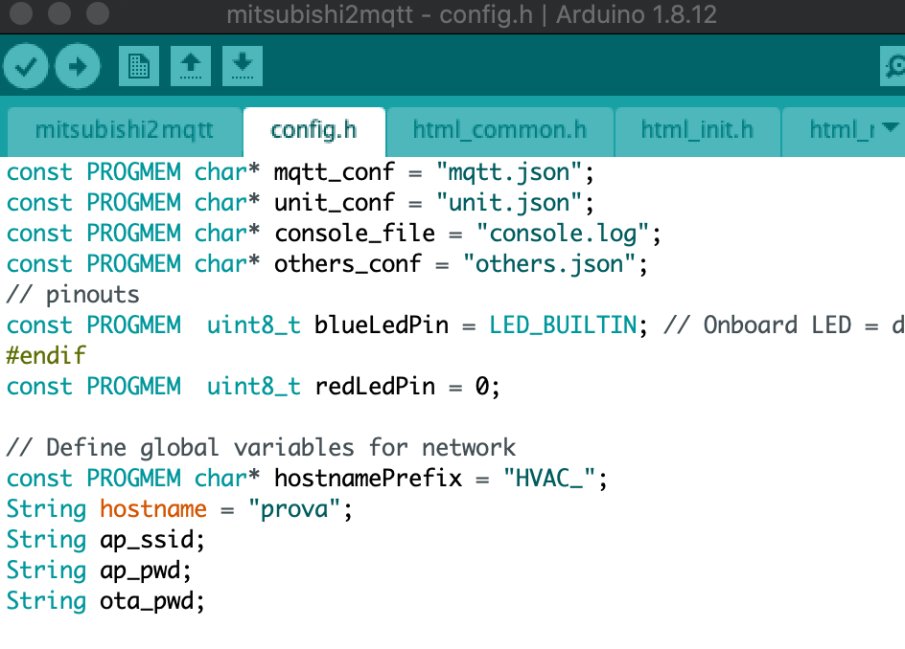Click the "// pinouts" comment
The image size is (905, 649).
(73, 295)
